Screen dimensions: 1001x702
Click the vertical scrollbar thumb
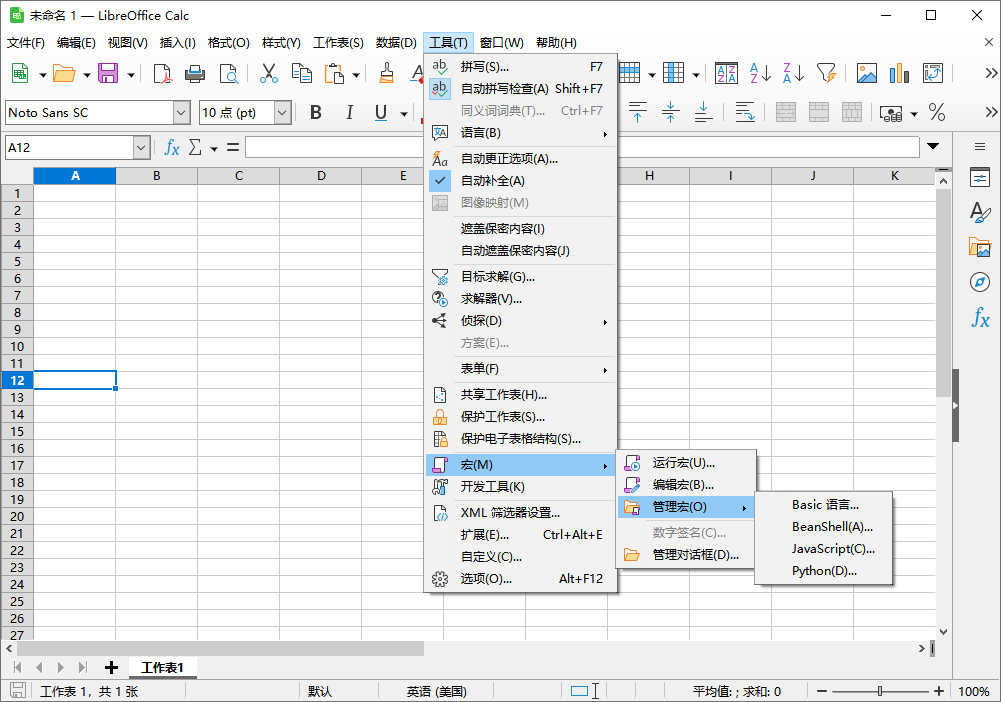[943, 292]
